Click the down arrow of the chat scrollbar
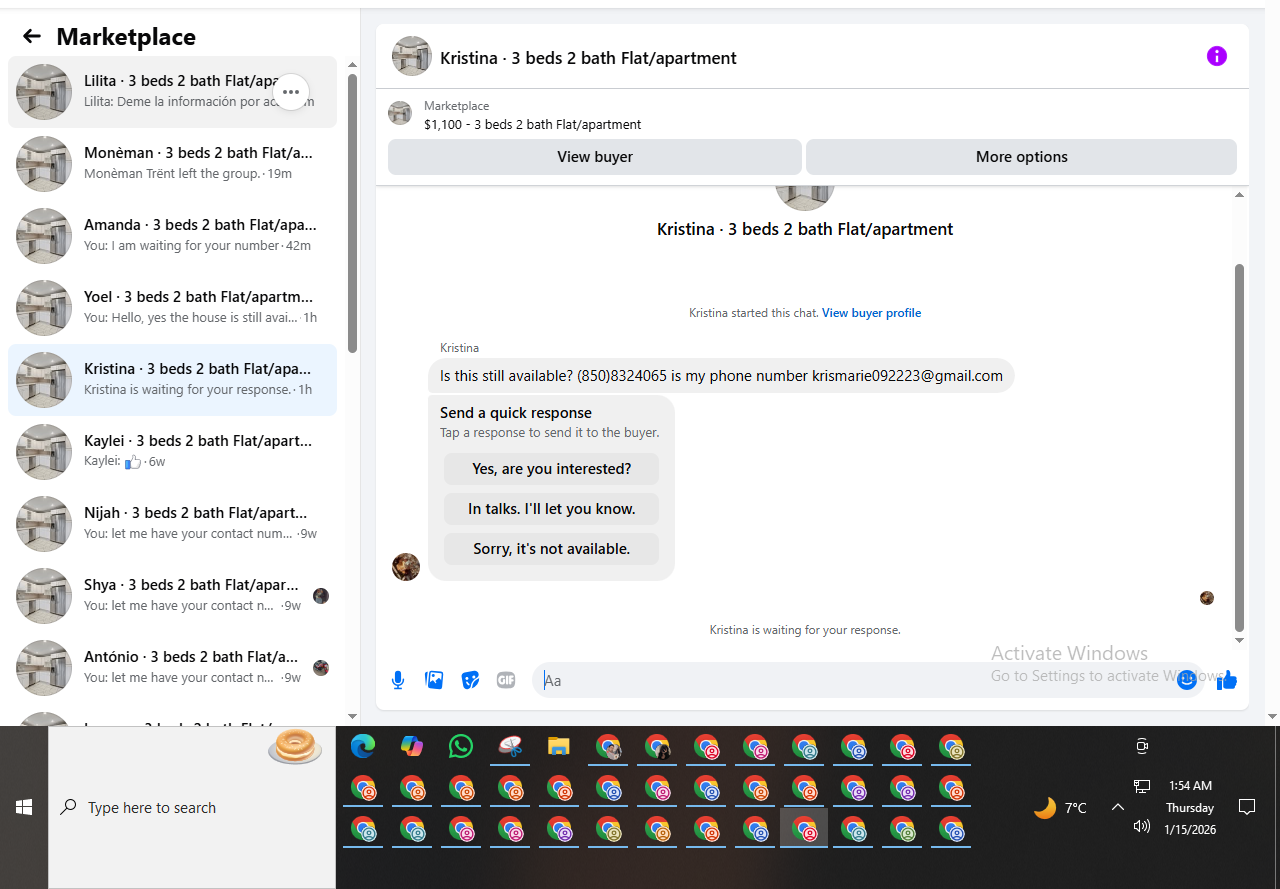 coord(1240,640)
